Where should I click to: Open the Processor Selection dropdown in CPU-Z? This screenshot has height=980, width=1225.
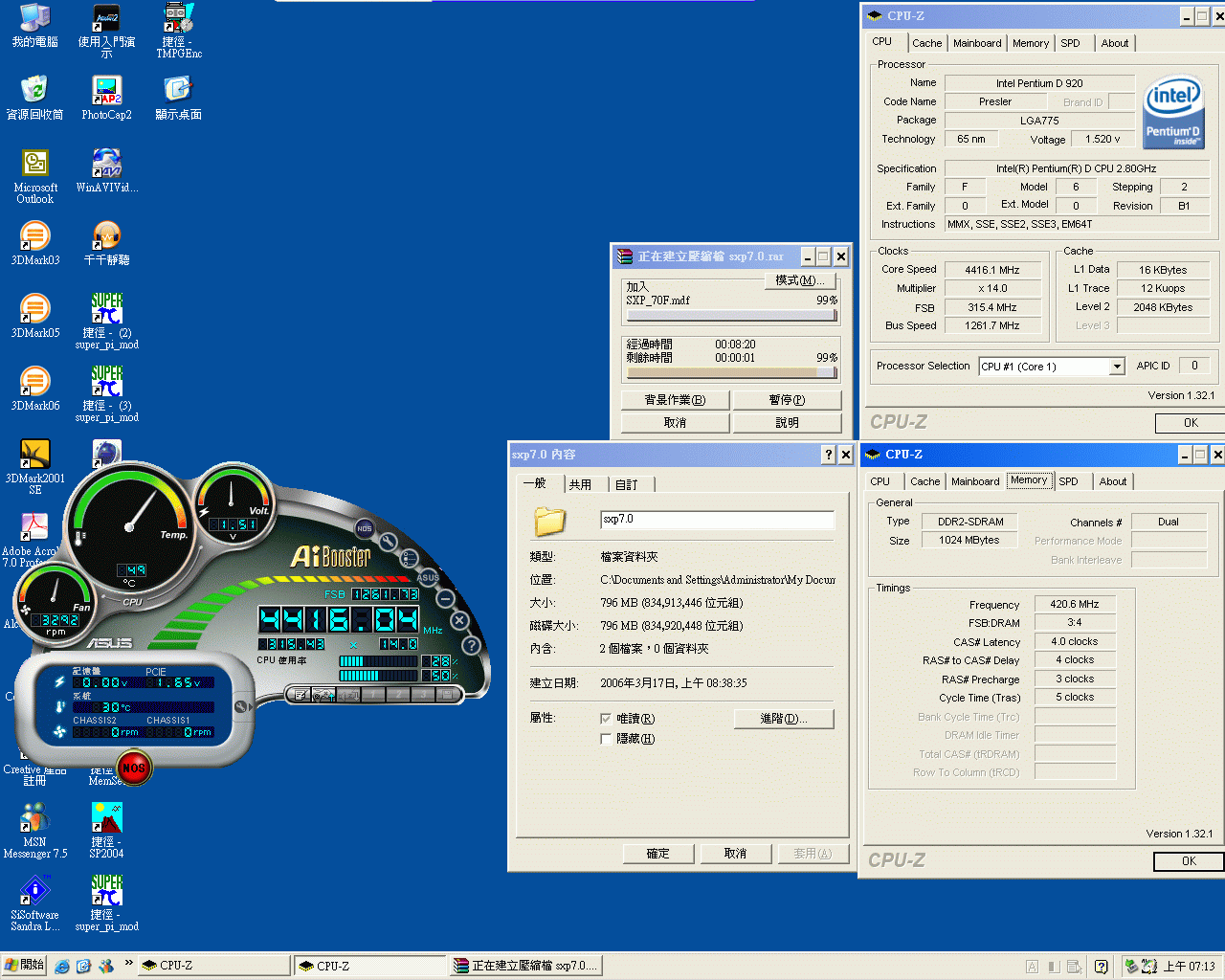click(1117, 367)
